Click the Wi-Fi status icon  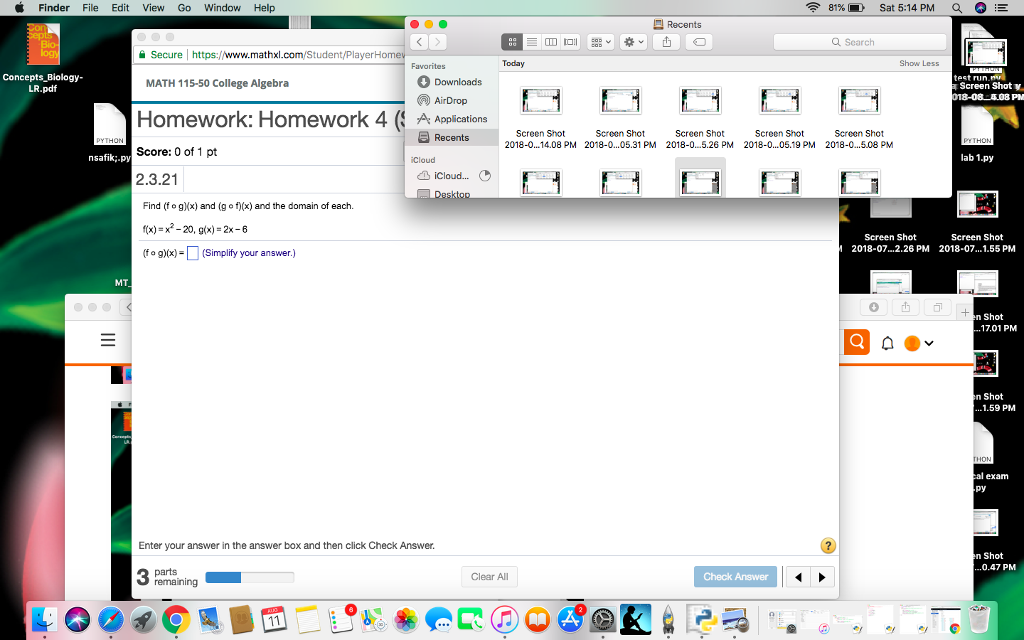(x=812, y=8)
